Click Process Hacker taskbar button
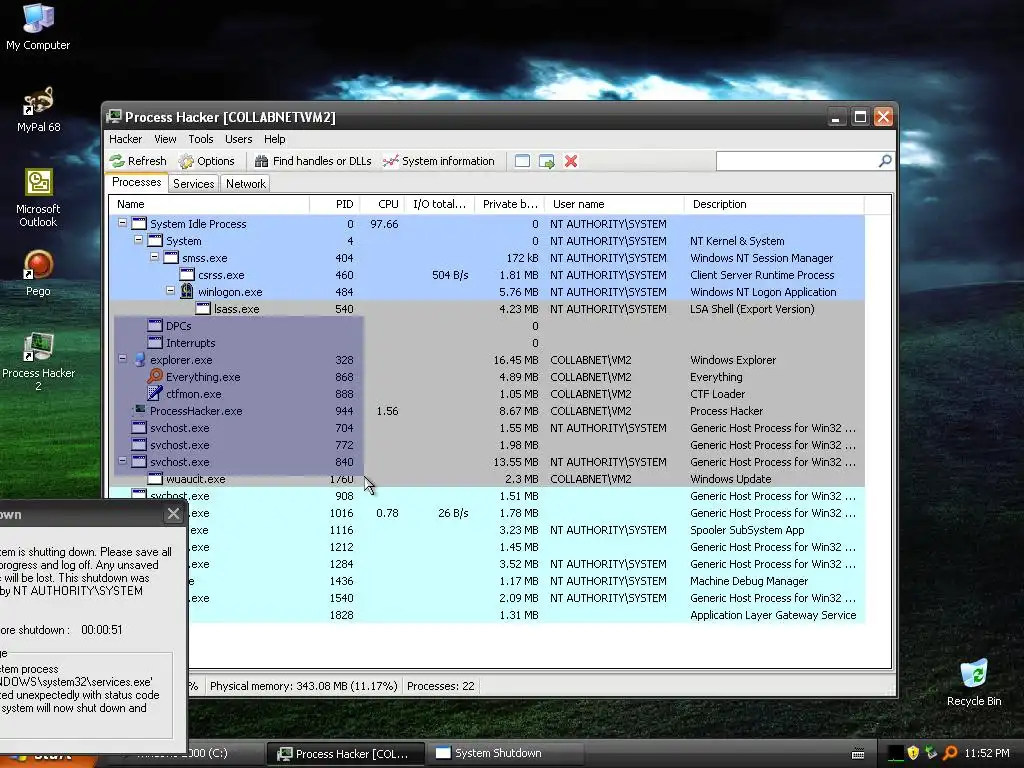The height and width of the screenshot is (768, 1024). 346,754
